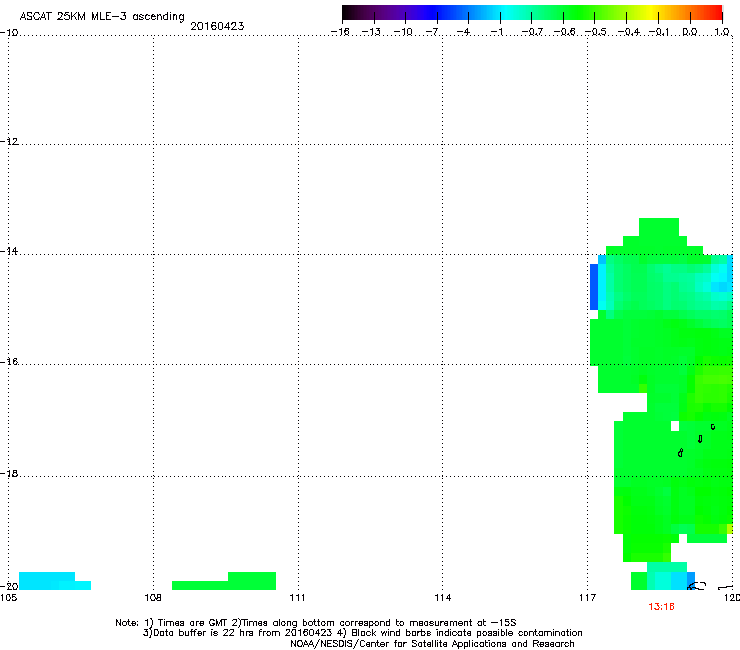Click the -0.7 color scale label
The image size is (740, 650).
(x=532, y=32)
